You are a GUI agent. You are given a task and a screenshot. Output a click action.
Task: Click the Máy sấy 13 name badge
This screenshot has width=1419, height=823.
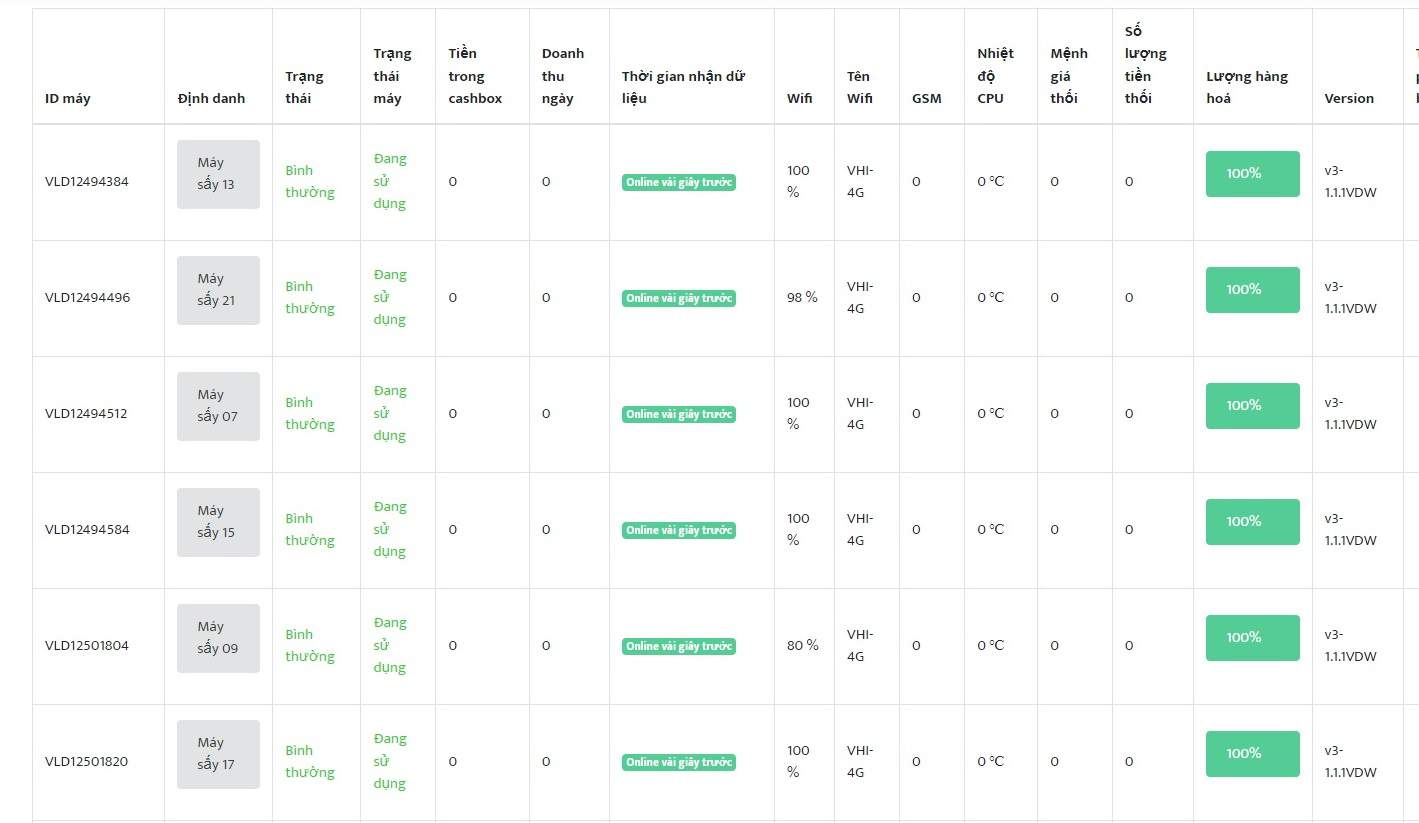pyautogui.click(x=218, y=174)
